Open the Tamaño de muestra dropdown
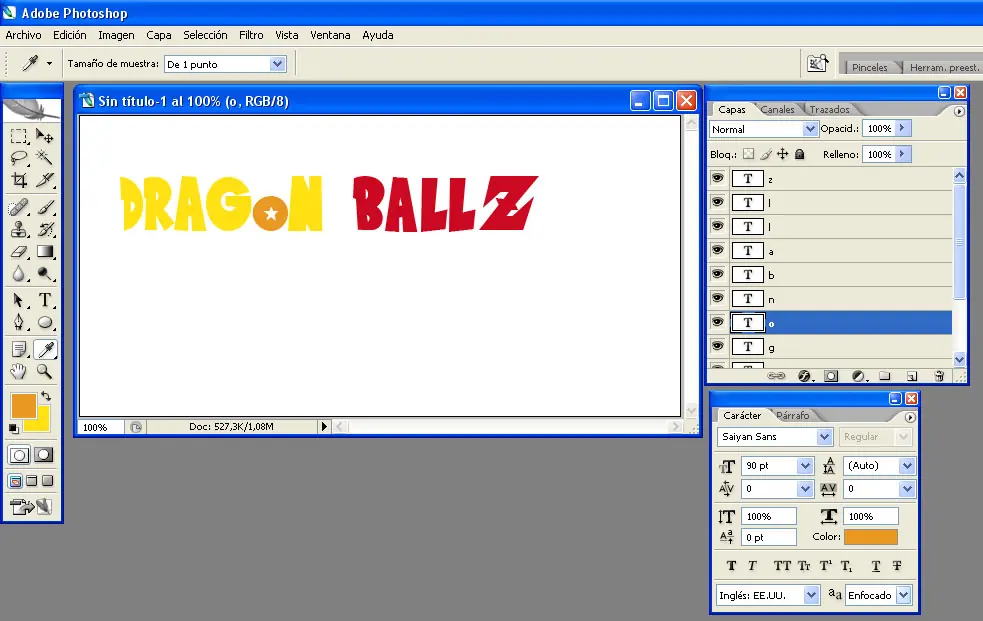This screenshot has height=621, width=983. pos(277,64)
